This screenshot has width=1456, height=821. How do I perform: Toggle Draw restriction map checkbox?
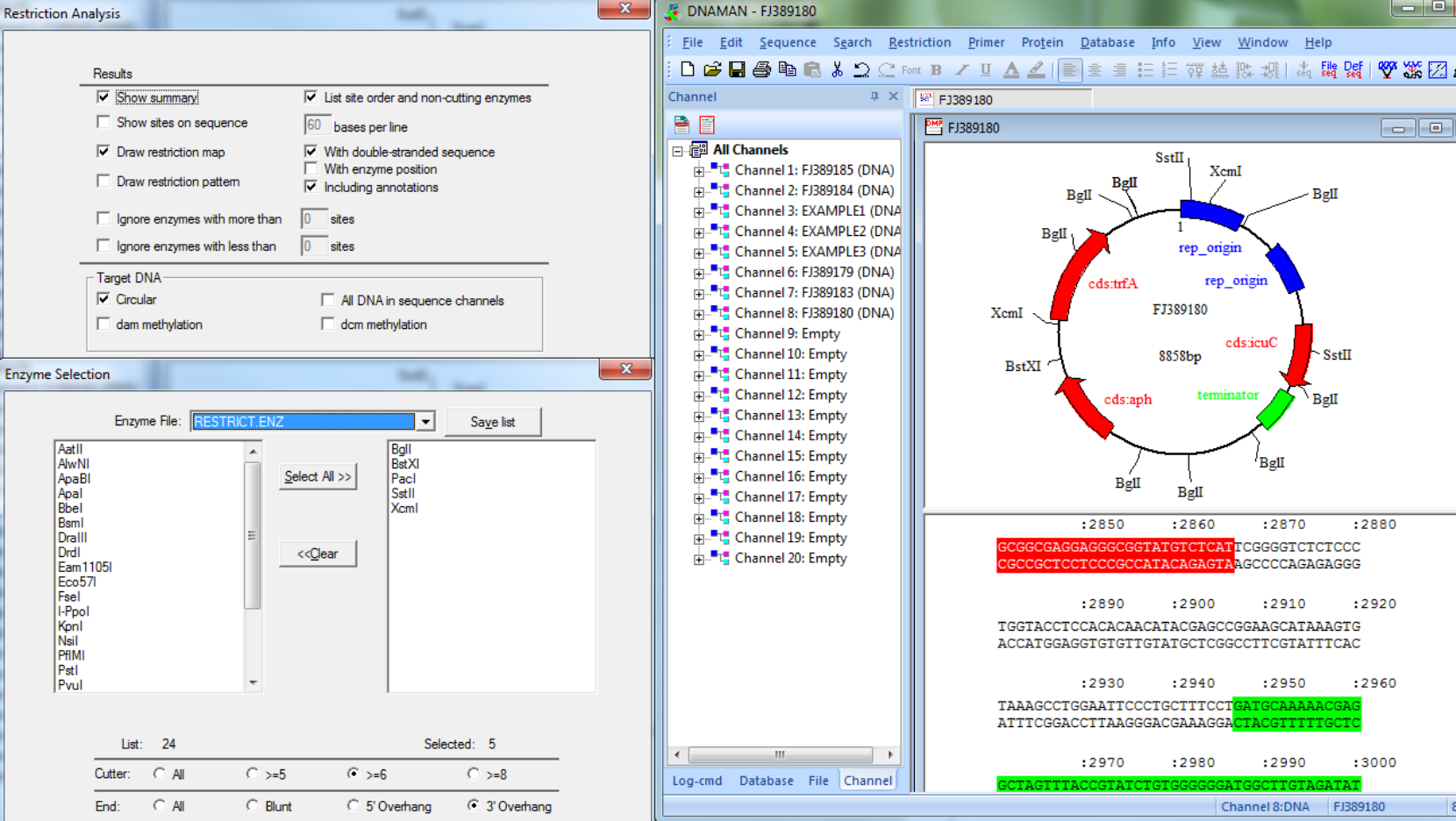point(103,151)
